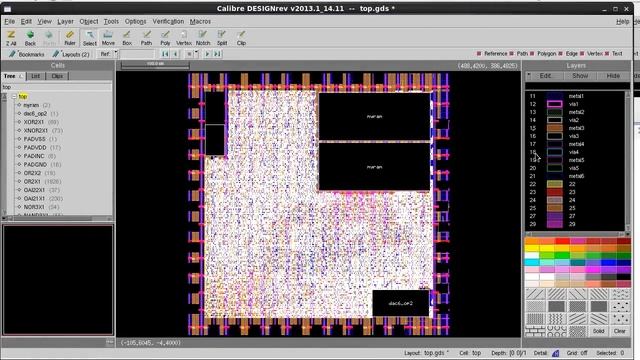This screenshot has height=360, width=640.
Task: Go to previous reference arrow
Action: 176,54
